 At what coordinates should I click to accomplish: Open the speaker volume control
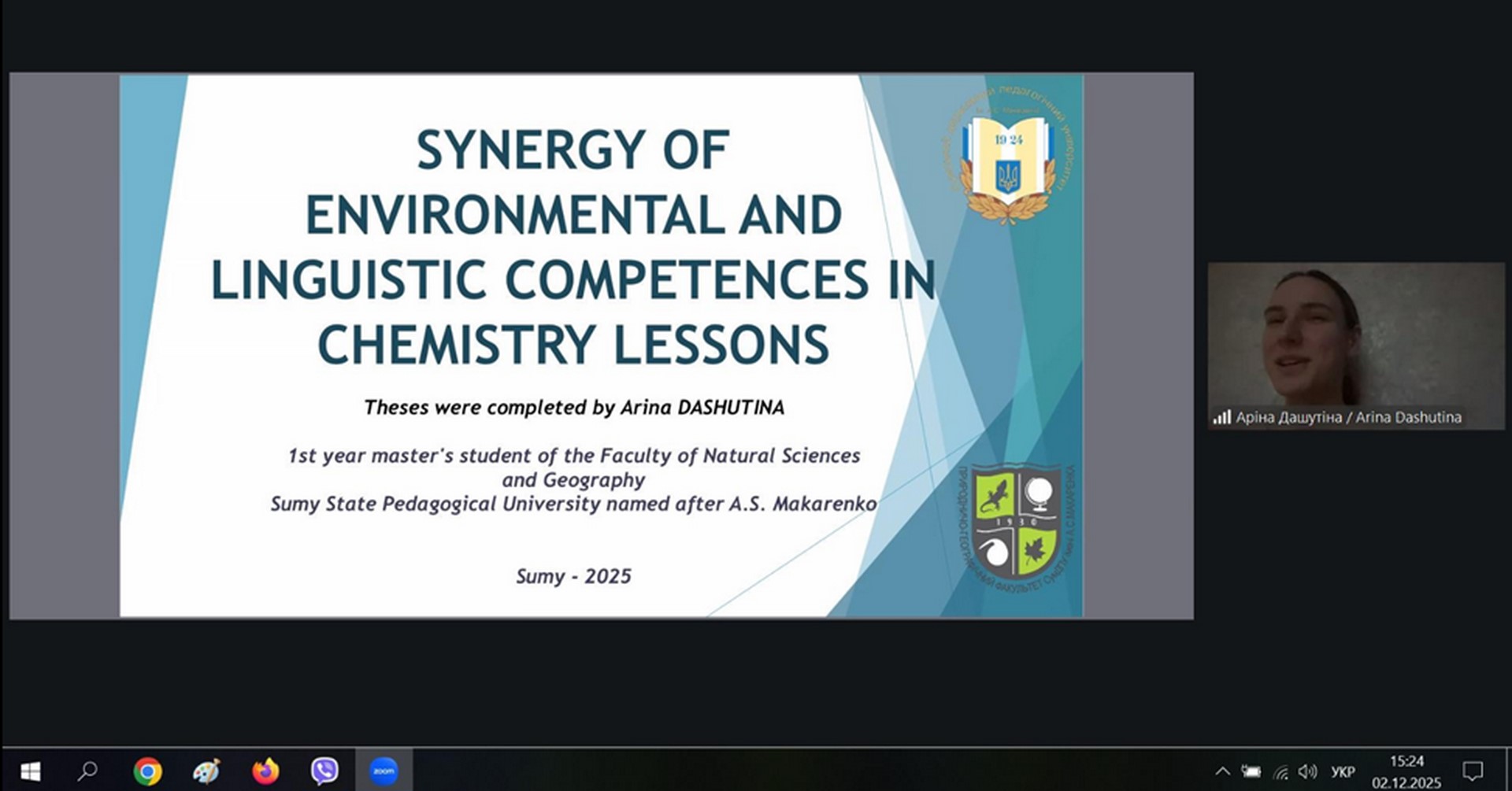click(1307, 771)
